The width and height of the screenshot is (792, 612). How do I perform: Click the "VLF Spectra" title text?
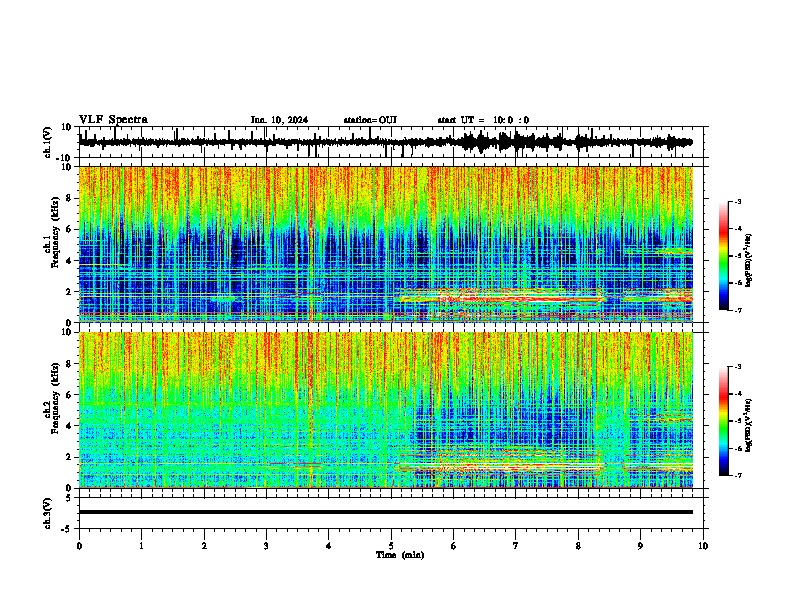113,120
